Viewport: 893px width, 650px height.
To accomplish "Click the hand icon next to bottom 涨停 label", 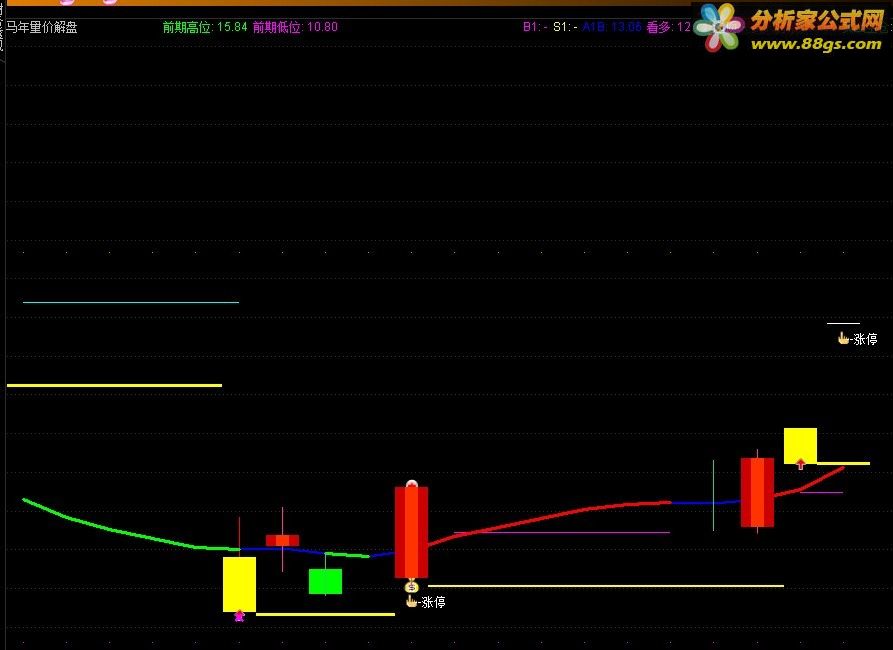I will pos(411,602).
